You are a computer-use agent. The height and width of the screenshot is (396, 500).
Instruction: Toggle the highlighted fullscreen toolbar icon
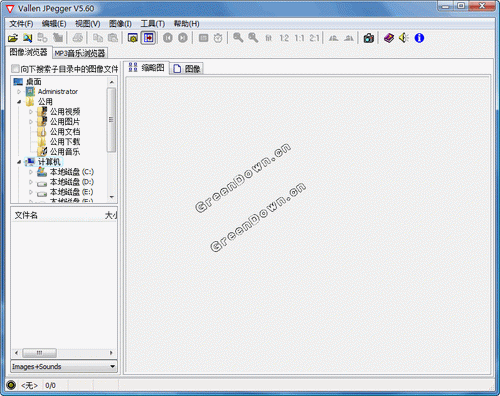coord(148,38)
